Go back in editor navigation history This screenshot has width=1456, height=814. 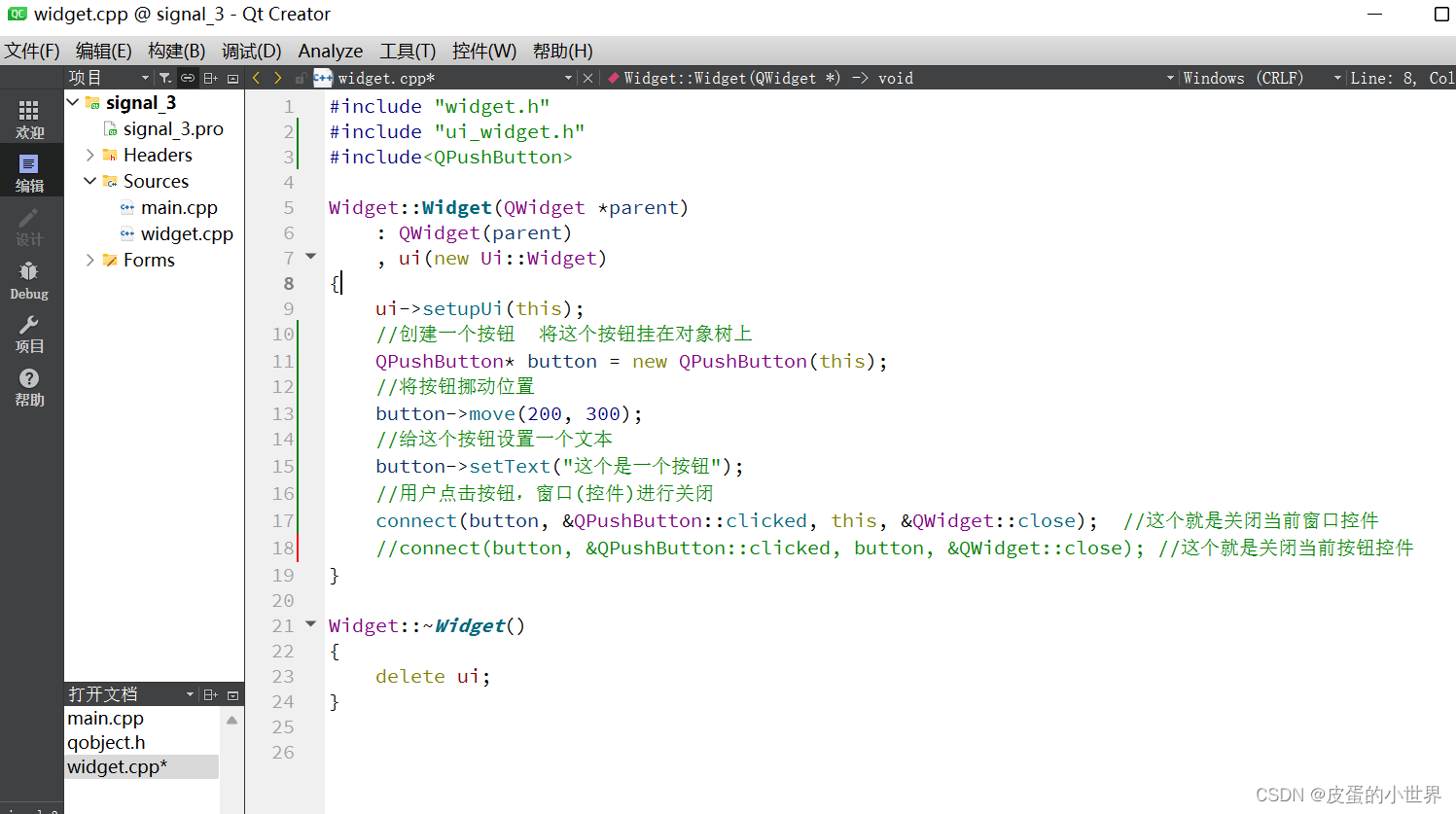coord(257,78)
